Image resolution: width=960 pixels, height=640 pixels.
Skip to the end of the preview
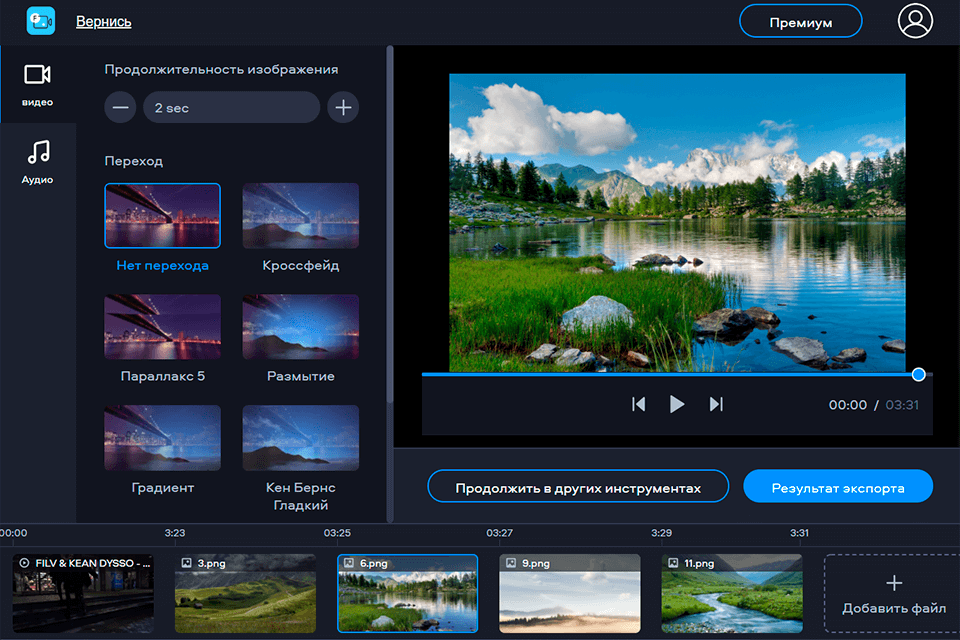pos(716,404)
